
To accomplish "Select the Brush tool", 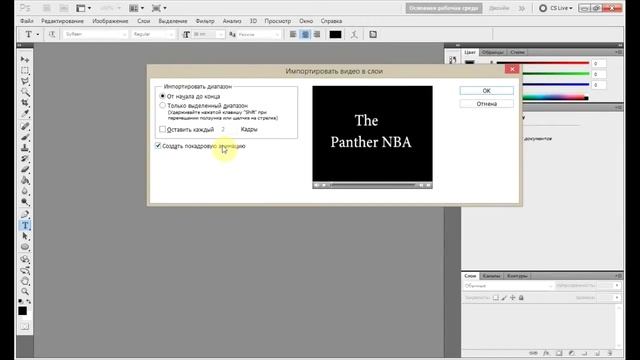I will pos(25,137).
